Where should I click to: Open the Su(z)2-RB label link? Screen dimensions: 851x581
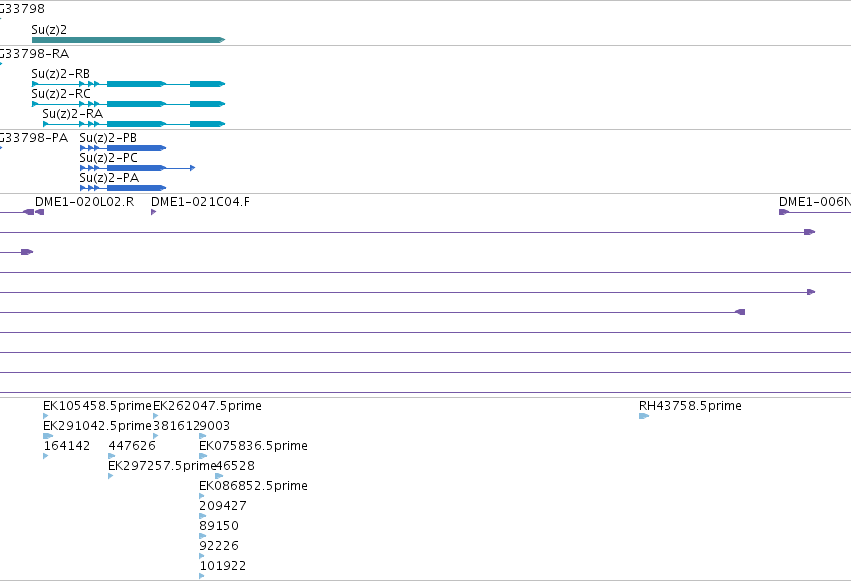60,74
